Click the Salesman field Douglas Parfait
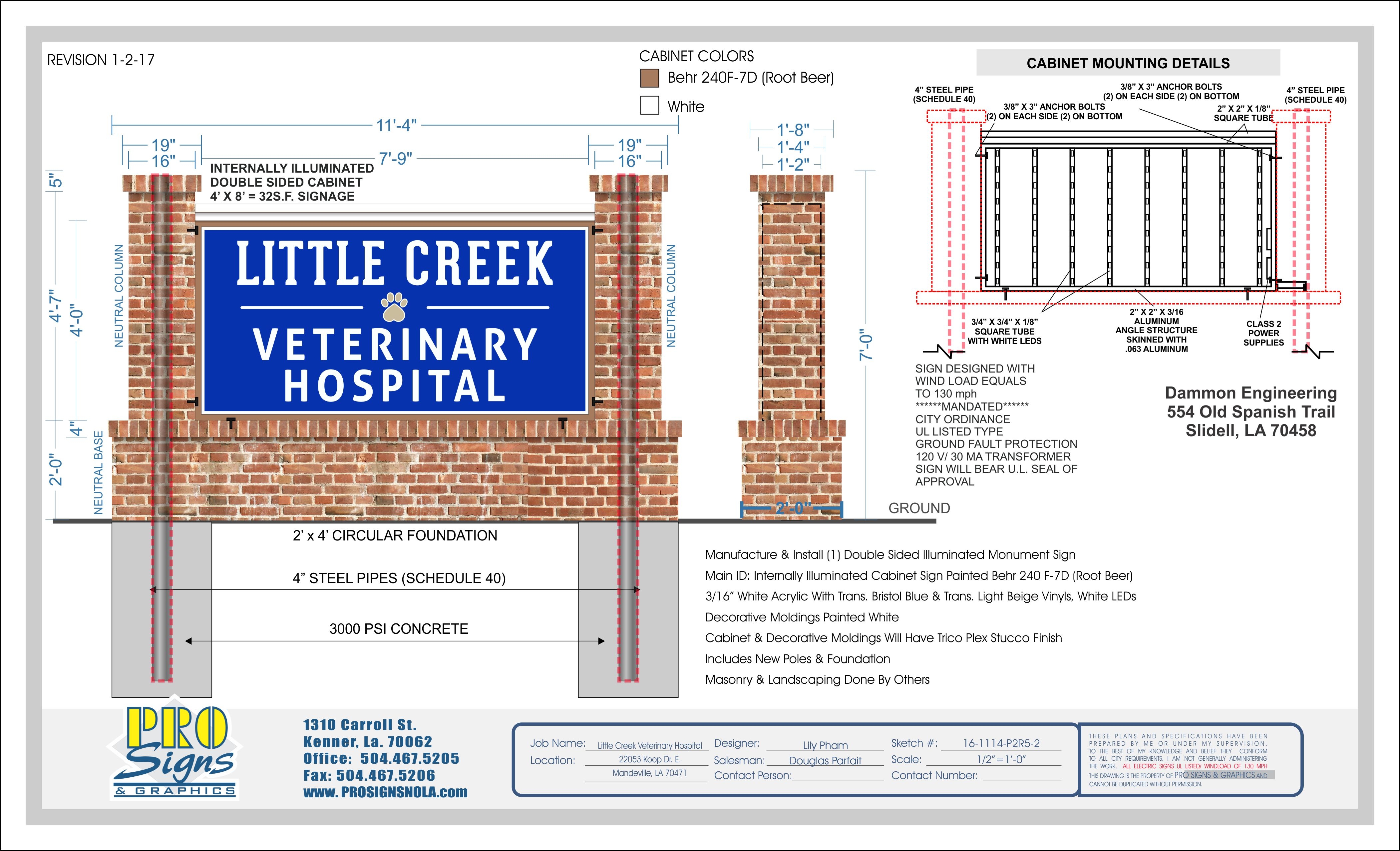The width and height of the screenshot is (1400, 851). click(x=825, y=761)
